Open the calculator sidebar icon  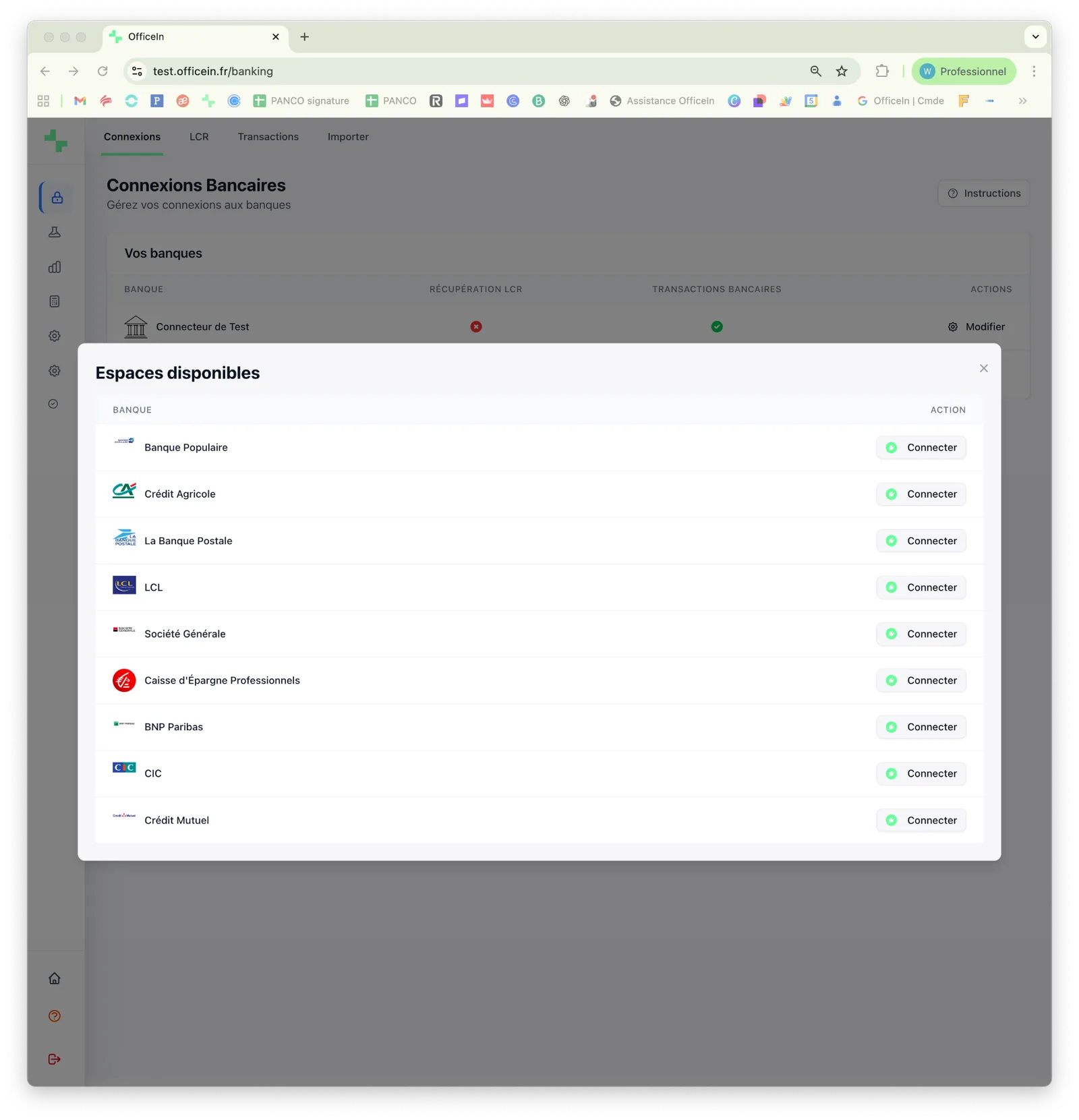[x=55, y=301]
